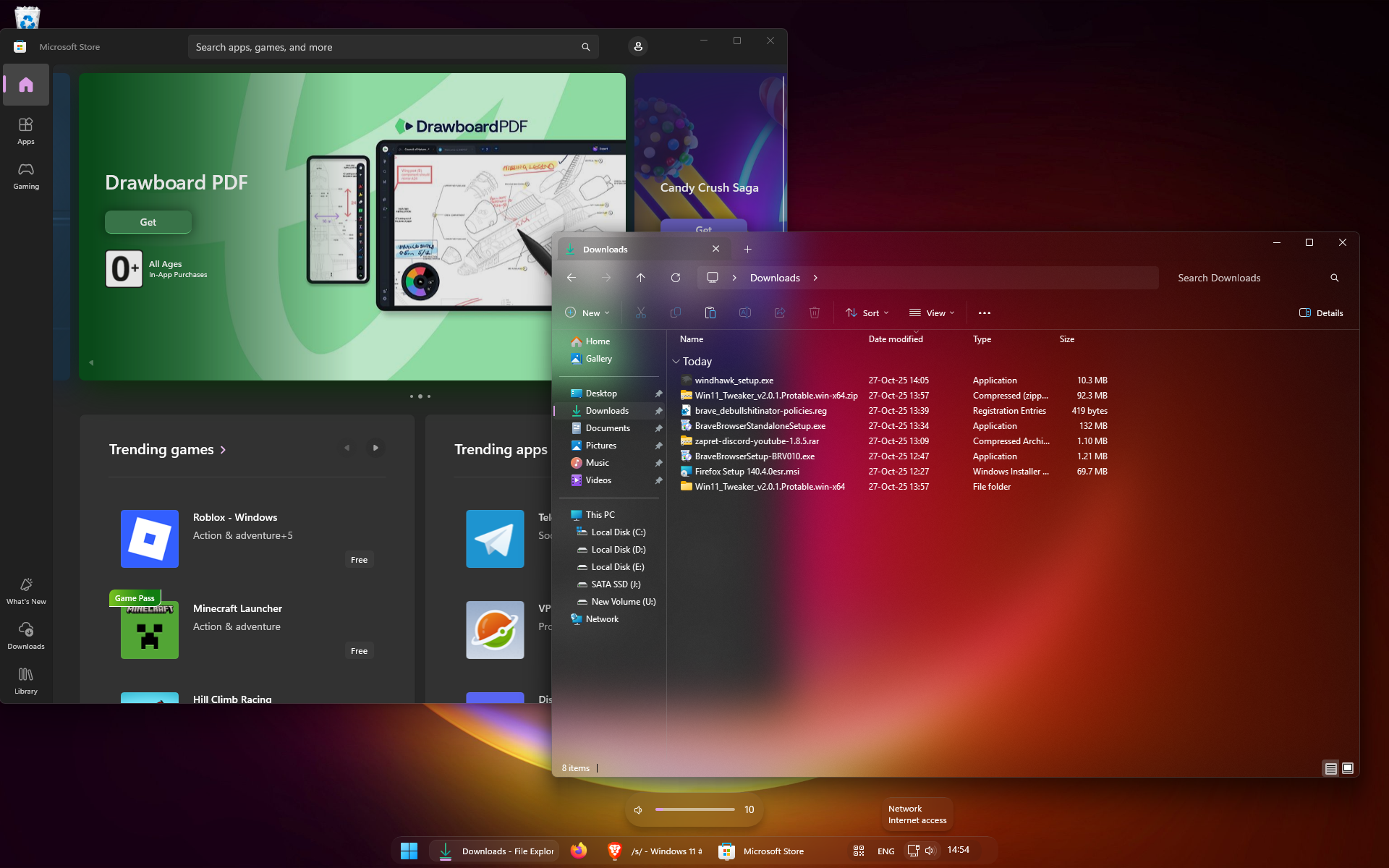Open Library in Store sidebar
This screenshot has height=868, width=1389.
26,681
